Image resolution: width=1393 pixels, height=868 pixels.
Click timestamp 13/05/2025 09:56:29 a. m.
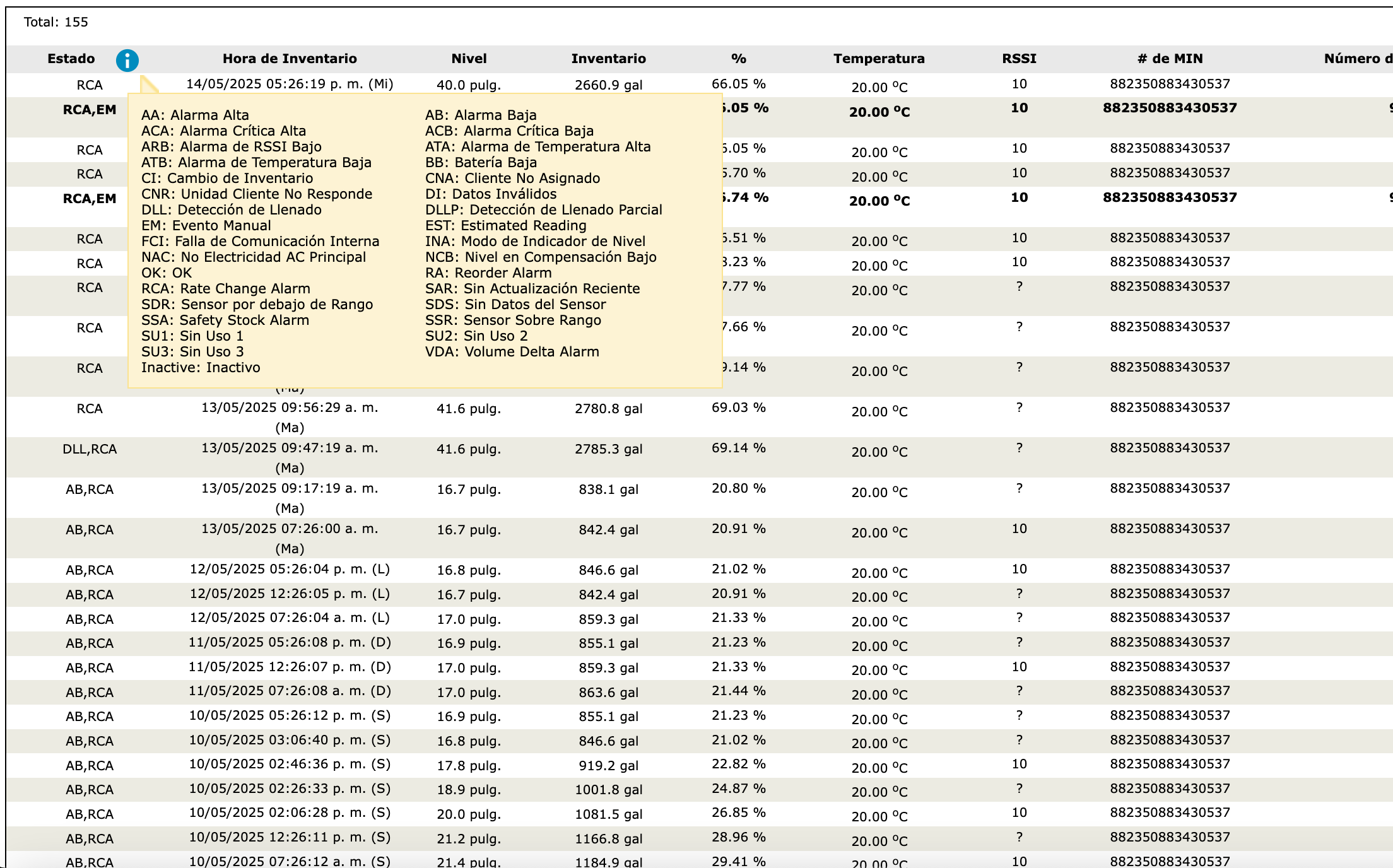[290, 408]
